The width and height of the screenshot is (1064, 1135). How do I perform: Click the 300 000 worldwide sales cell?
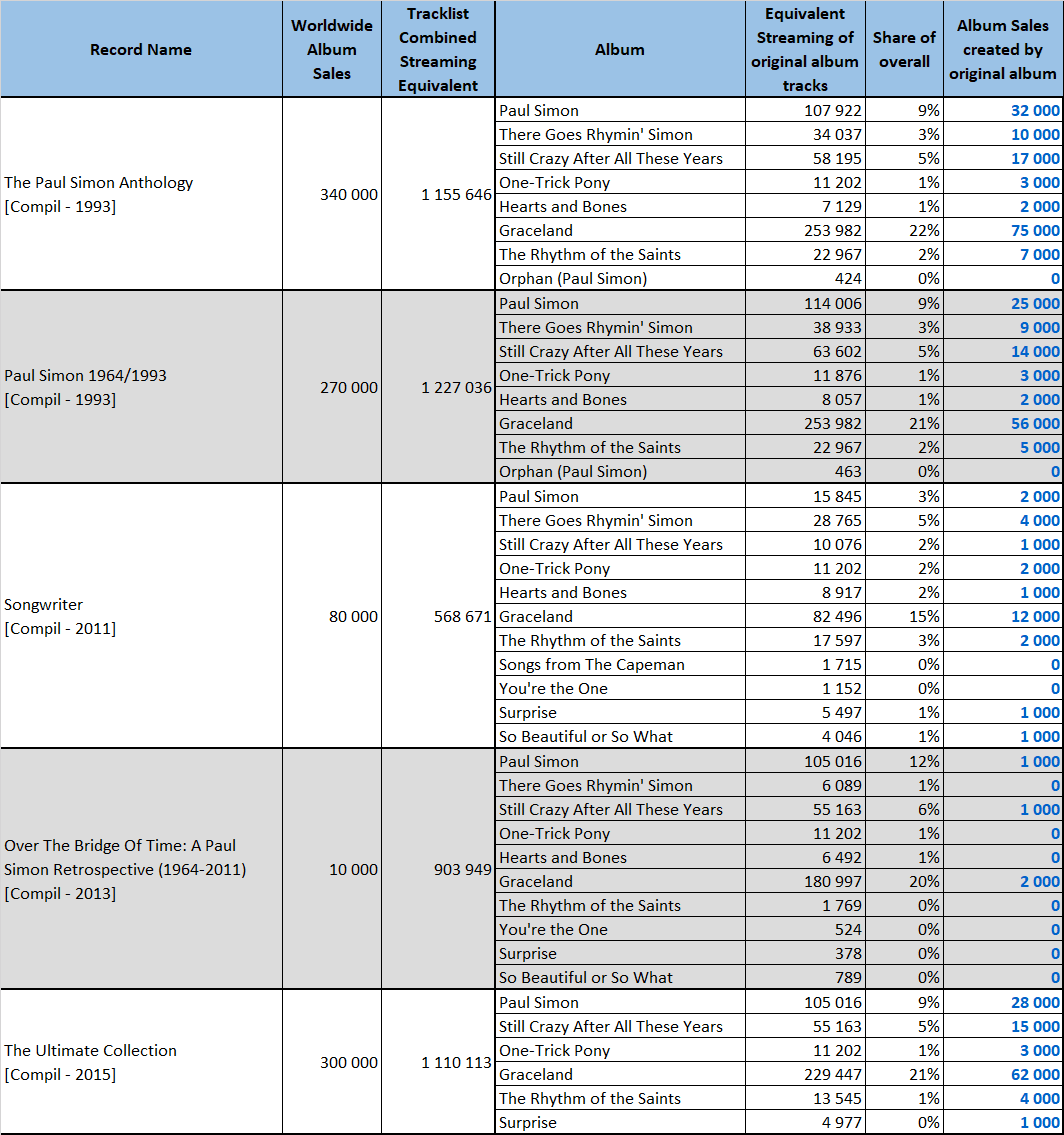coord(332,1062)
